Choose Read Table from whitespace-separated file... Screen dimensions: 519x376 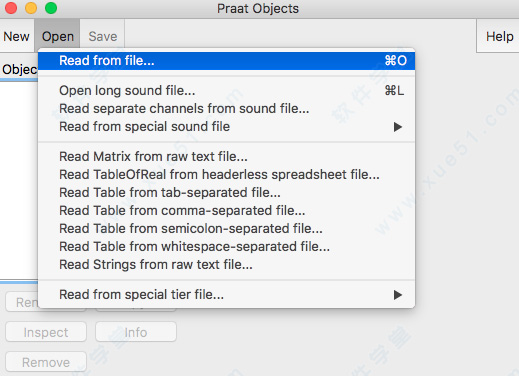(x=227, y=246)
